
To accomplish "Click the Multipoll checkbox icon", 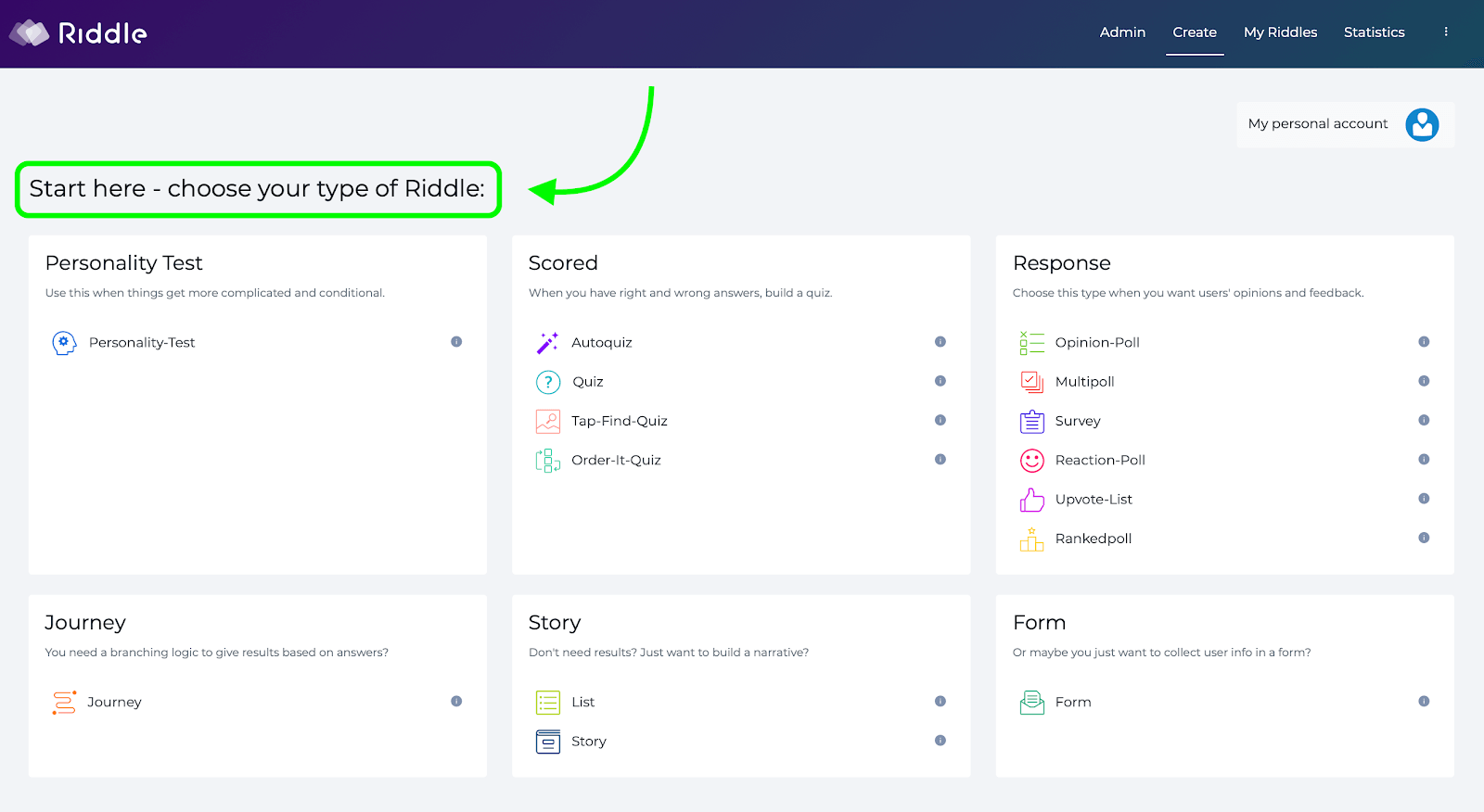I will 1032,382.
